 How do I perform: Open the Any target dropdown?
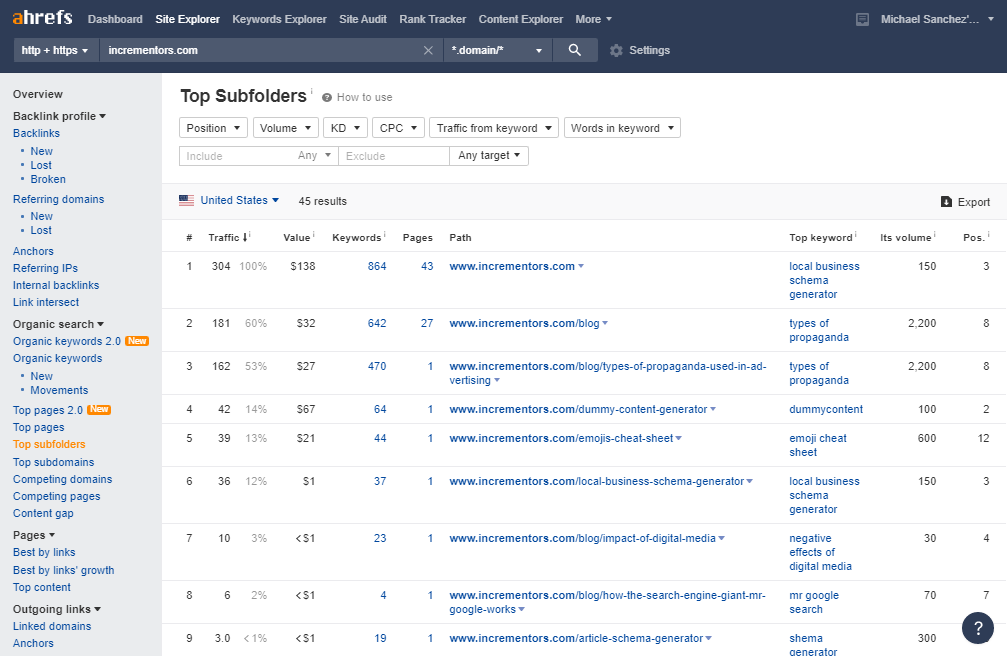[489, 155]
